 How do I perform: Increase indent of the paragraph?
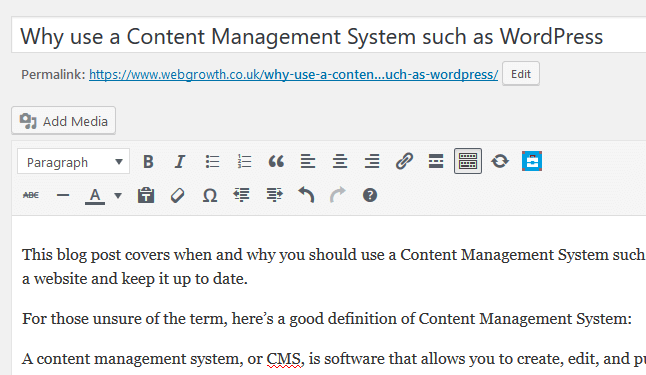tap(274, 195)
